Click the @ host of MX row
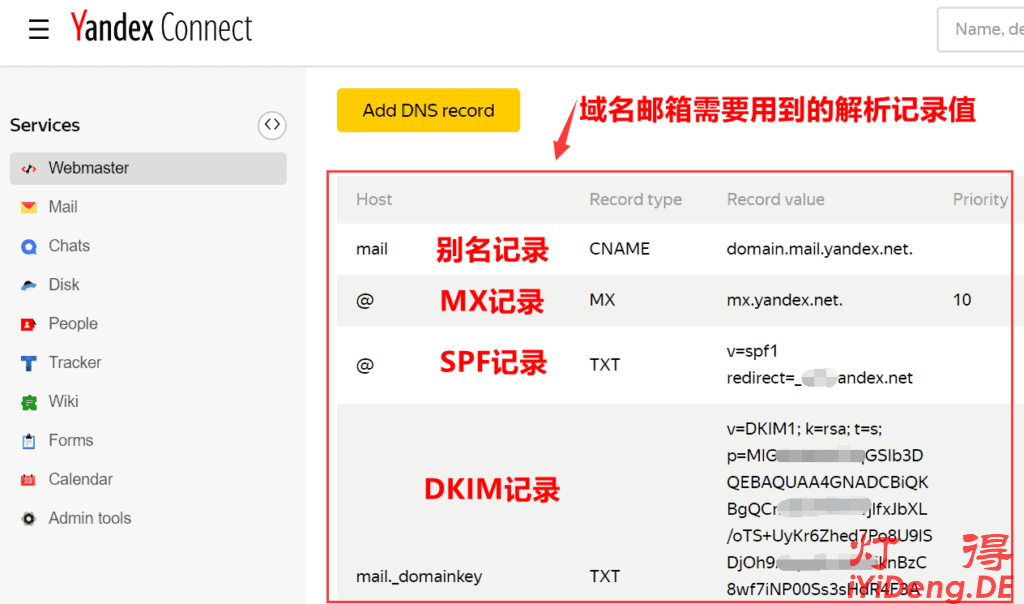The height and width of the screenshot is (604, 1024). click(365, 300)
